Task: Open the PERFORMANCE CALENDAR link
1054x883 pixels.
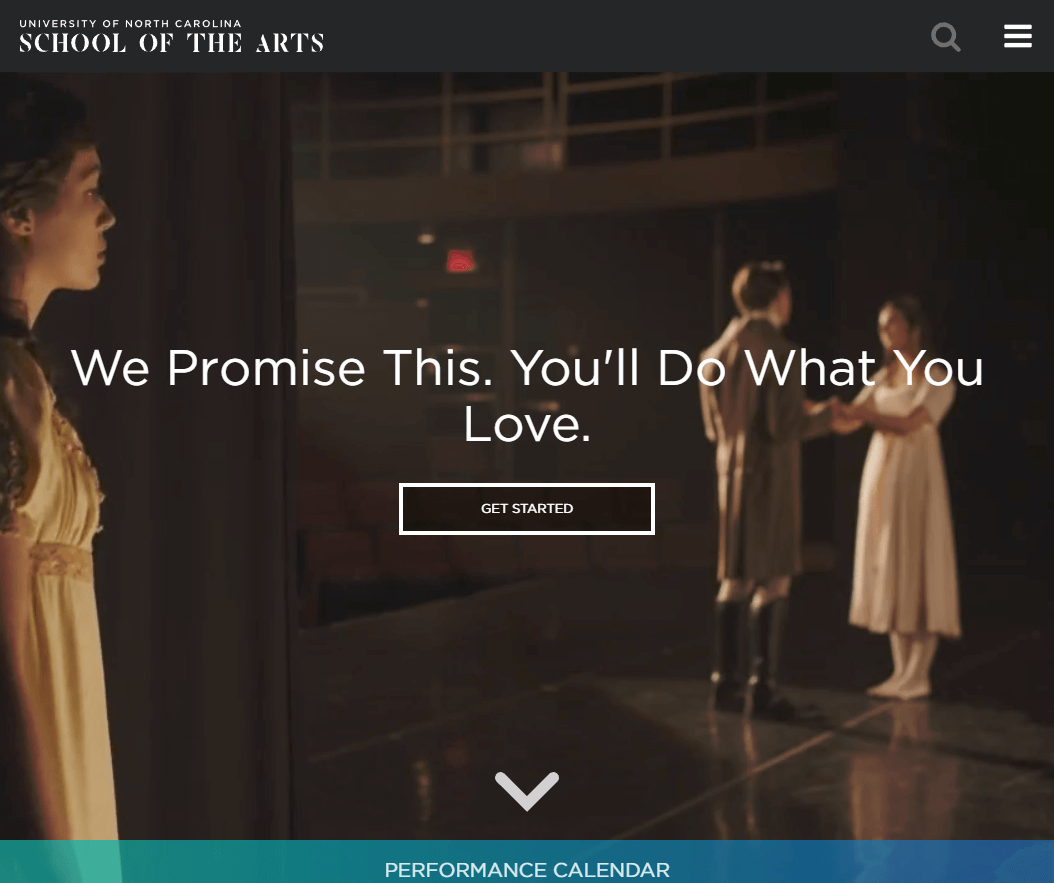Action: (x=527, y=870)
